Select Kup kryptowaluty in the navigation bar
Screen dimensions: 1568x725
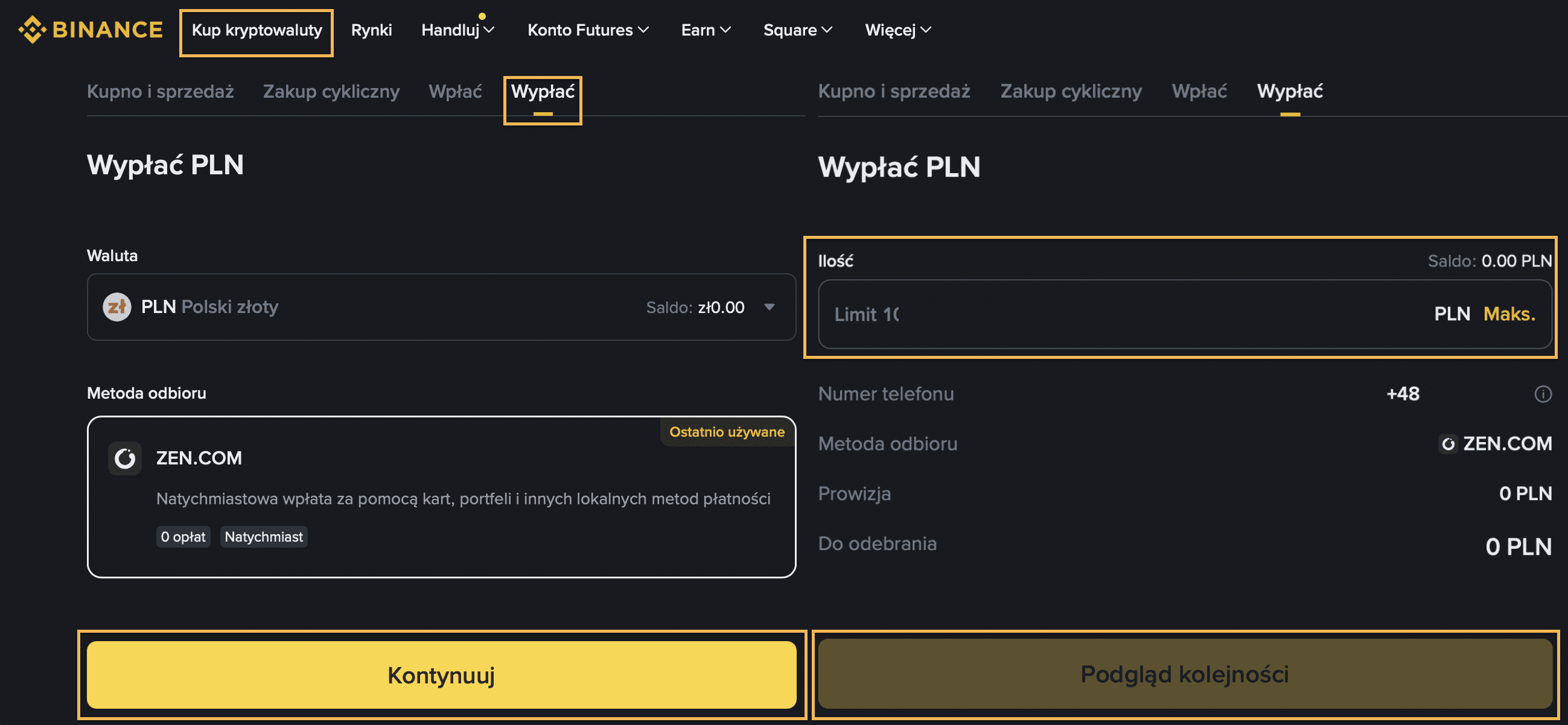(257, 30)
